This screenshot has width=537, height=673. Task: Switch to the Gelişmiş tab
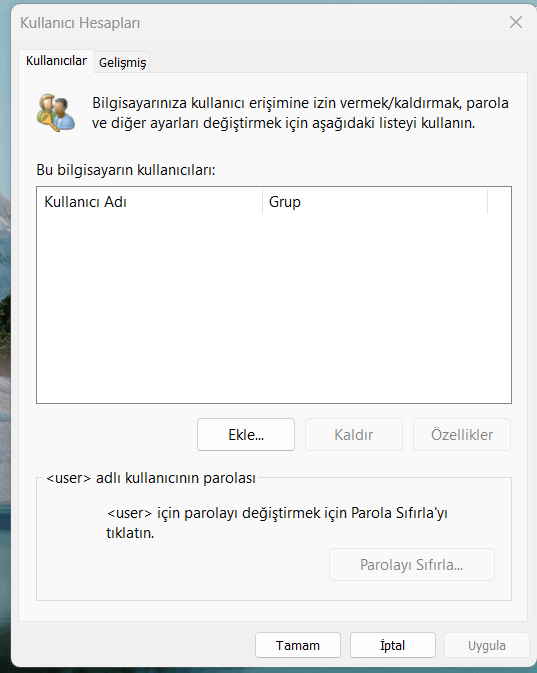click(122, 63)
